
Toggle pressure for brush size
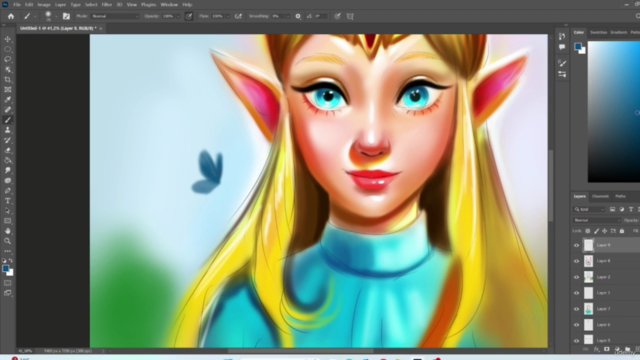tap(337, 16)
